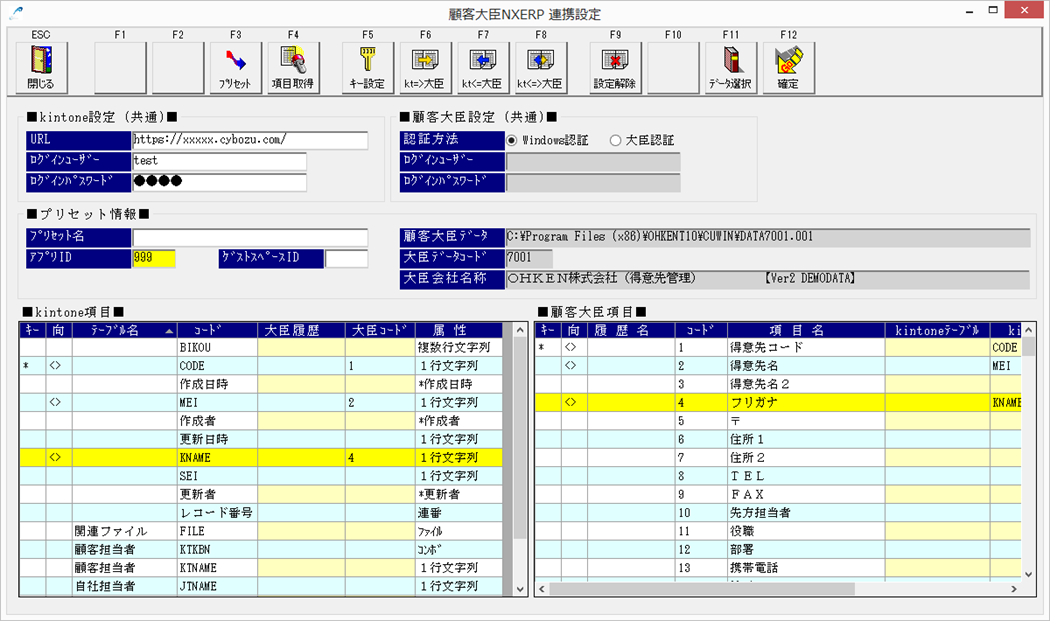Click the kt<=>大臣 bidirectional icon

[x=541, y=67]
